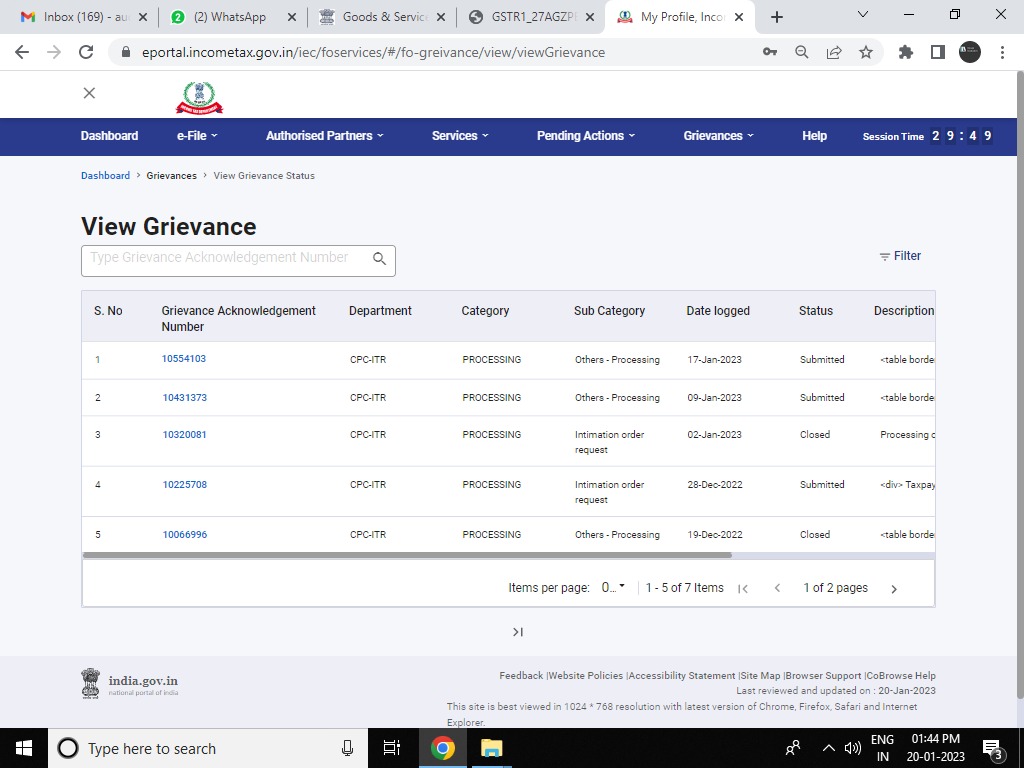This screenshot has width=1024, height=768.
Task: Bookmark this page with star icon
Action: click(x=866, y=52)
